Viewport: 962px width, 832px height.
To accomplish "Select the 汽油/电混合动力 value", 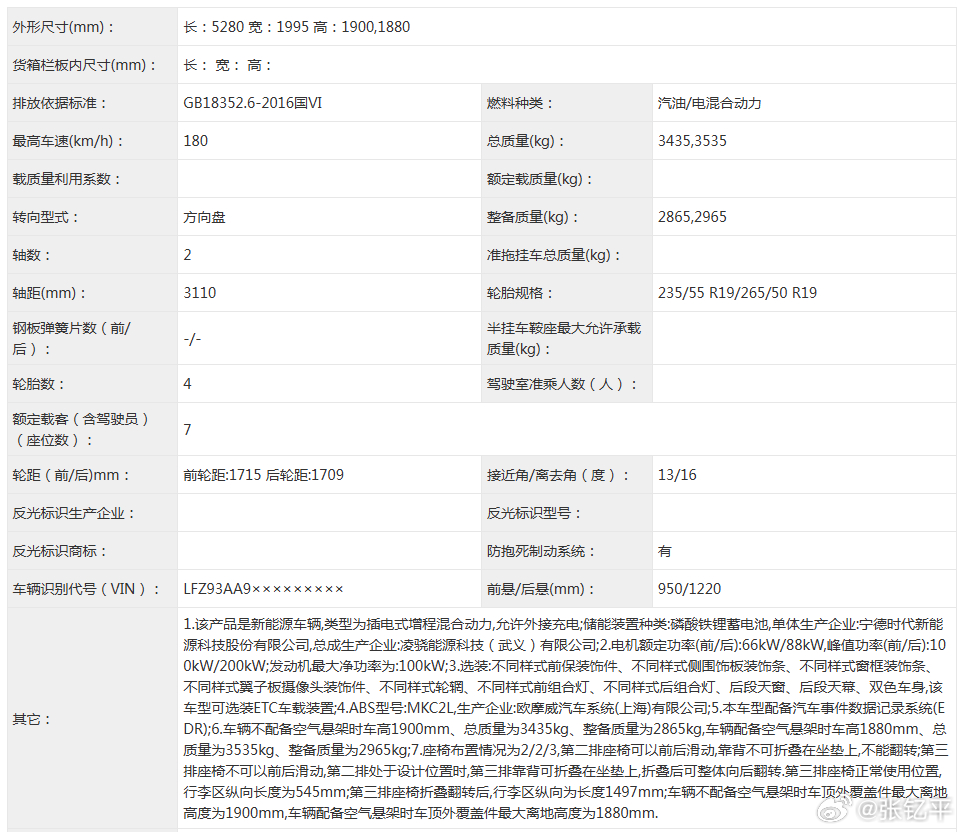I will (x=709, y=103).
